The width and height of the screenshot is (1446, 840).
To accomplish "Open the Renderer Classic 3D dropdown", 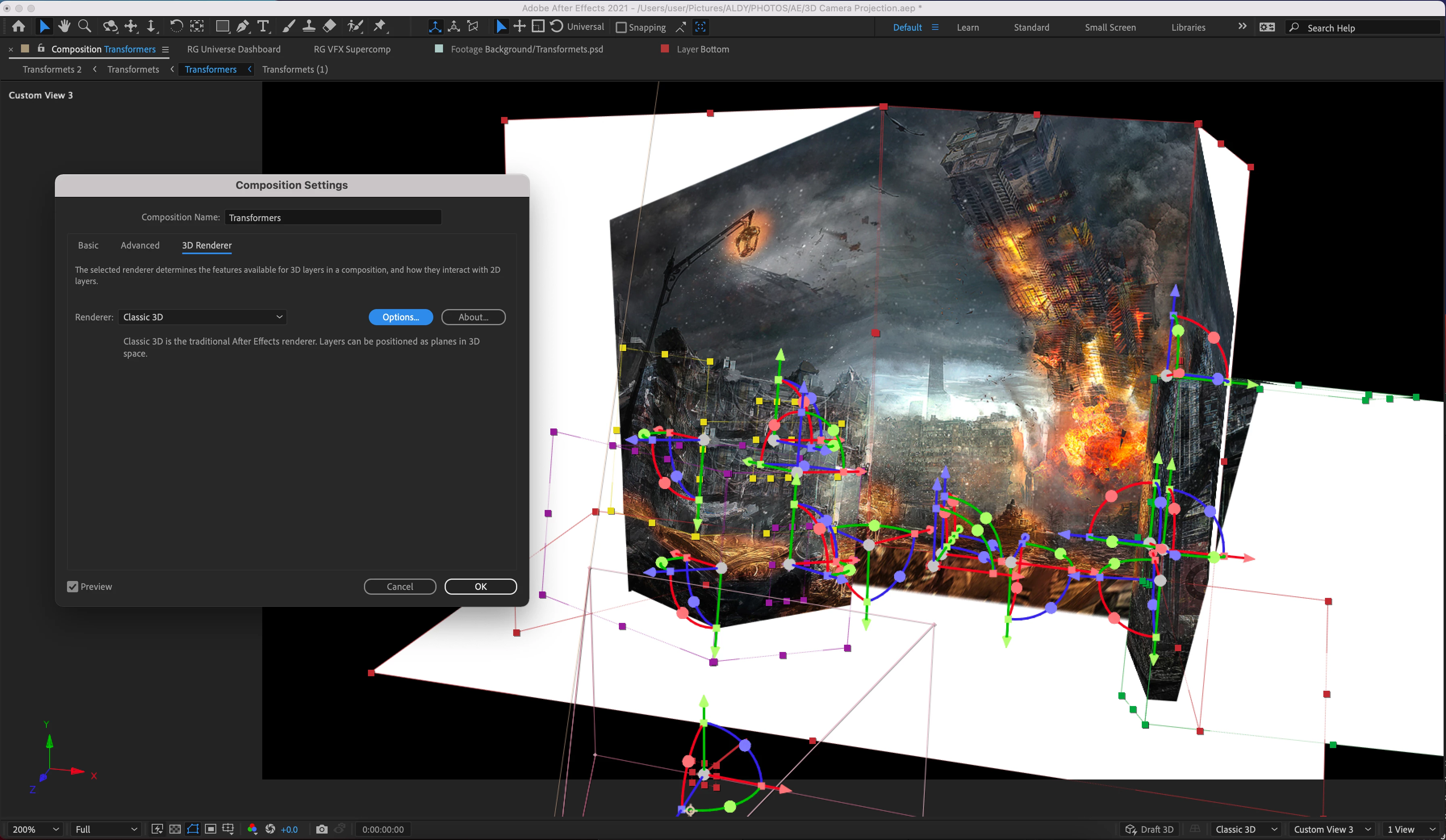I will pos(202,317).
